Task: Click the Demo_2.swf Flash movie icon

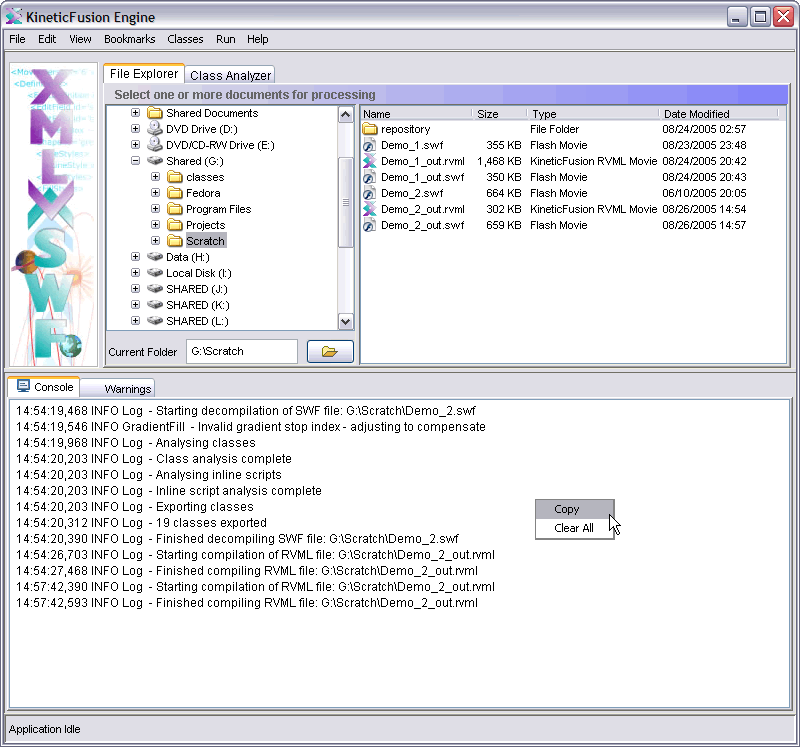Action: point(369,193)
